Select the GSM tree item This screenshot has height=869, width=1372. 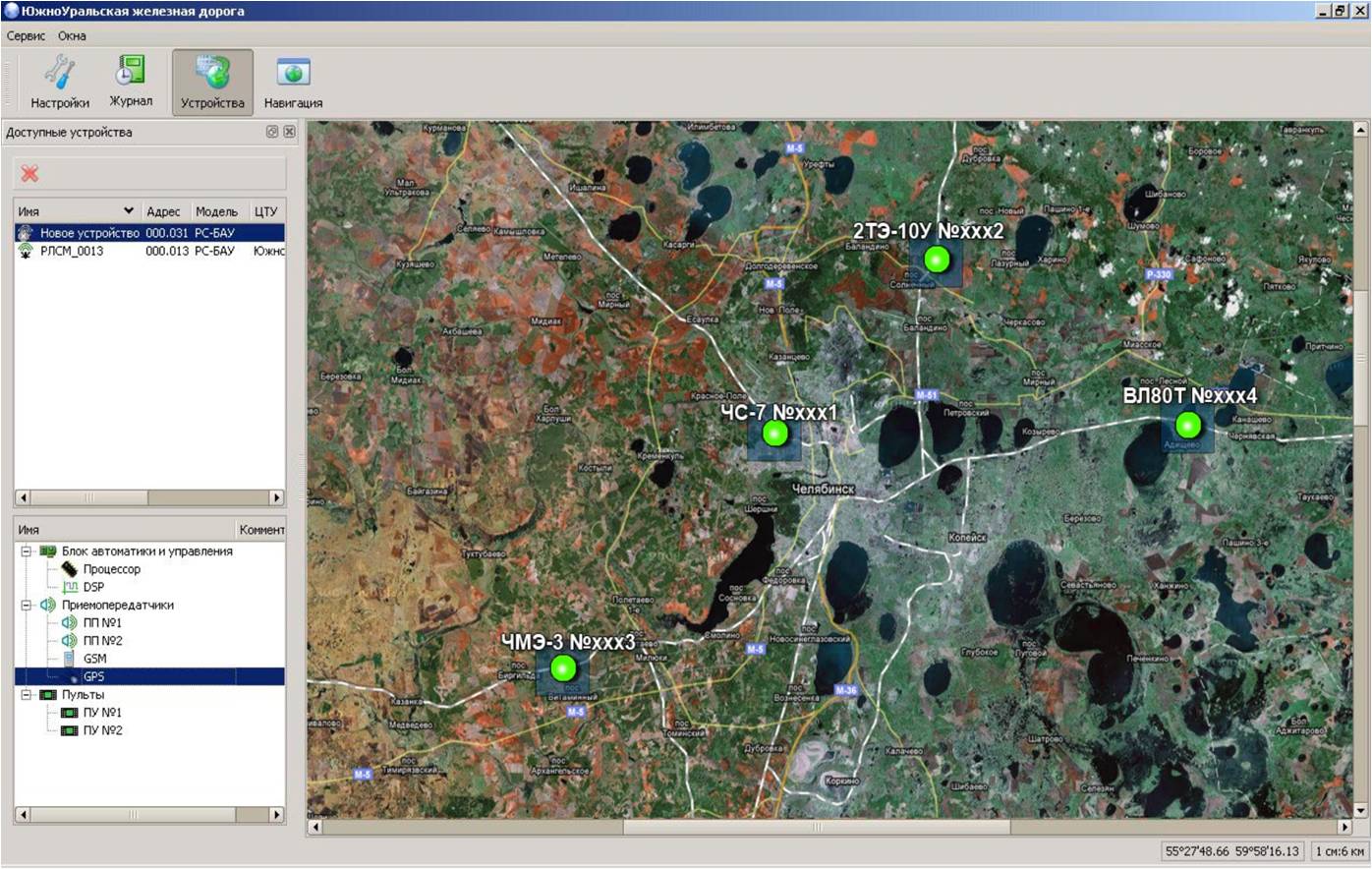[94, 659]
